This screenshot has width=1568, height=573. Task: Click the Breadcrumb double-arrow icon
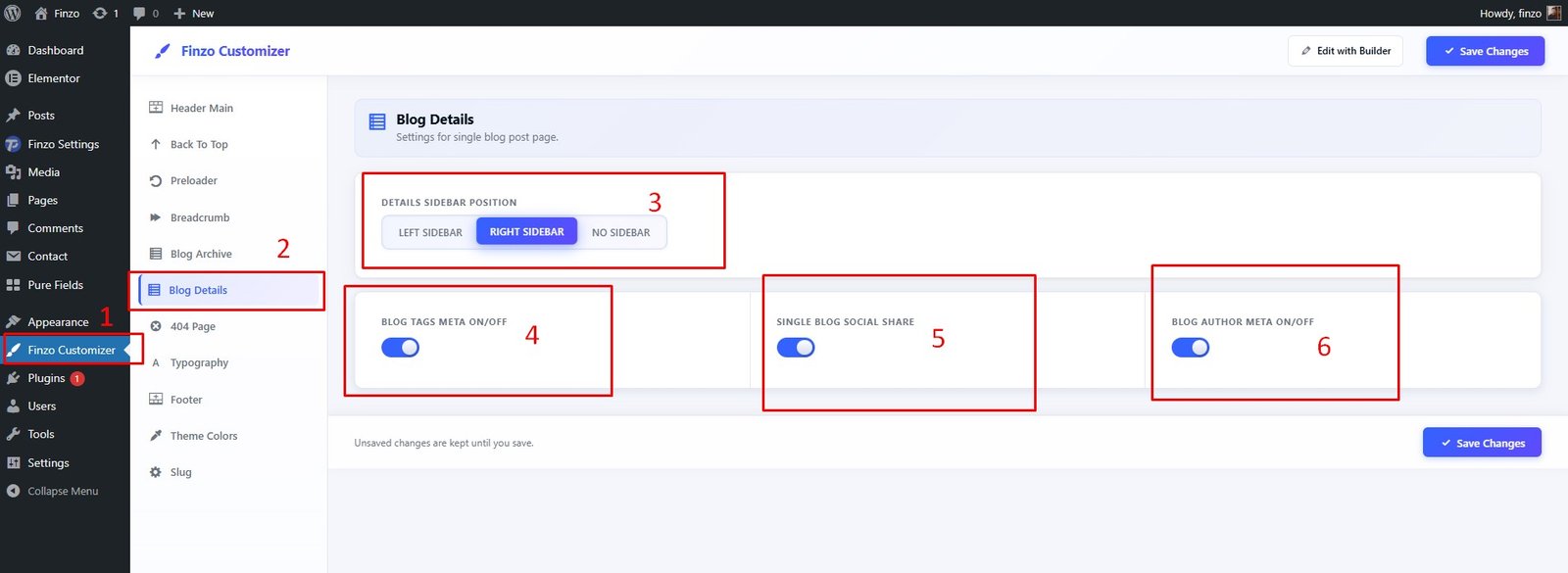pos(156,217)
